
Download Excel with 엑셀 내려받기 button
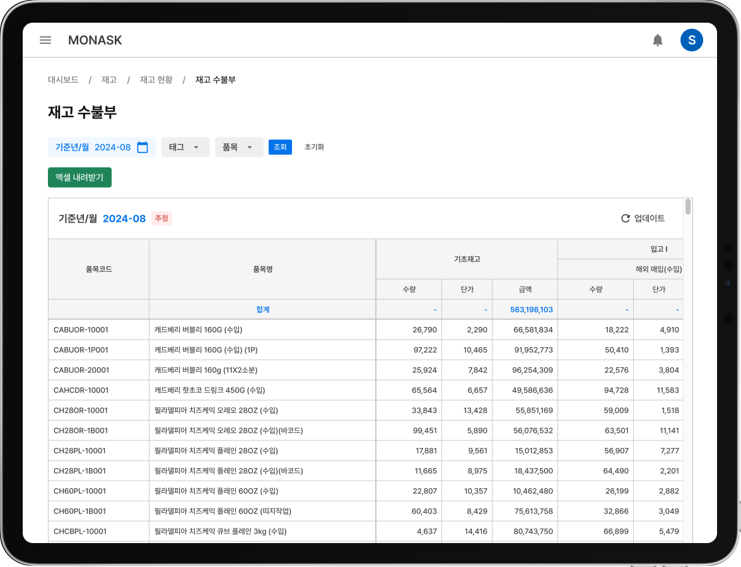[x=80, y=177]
